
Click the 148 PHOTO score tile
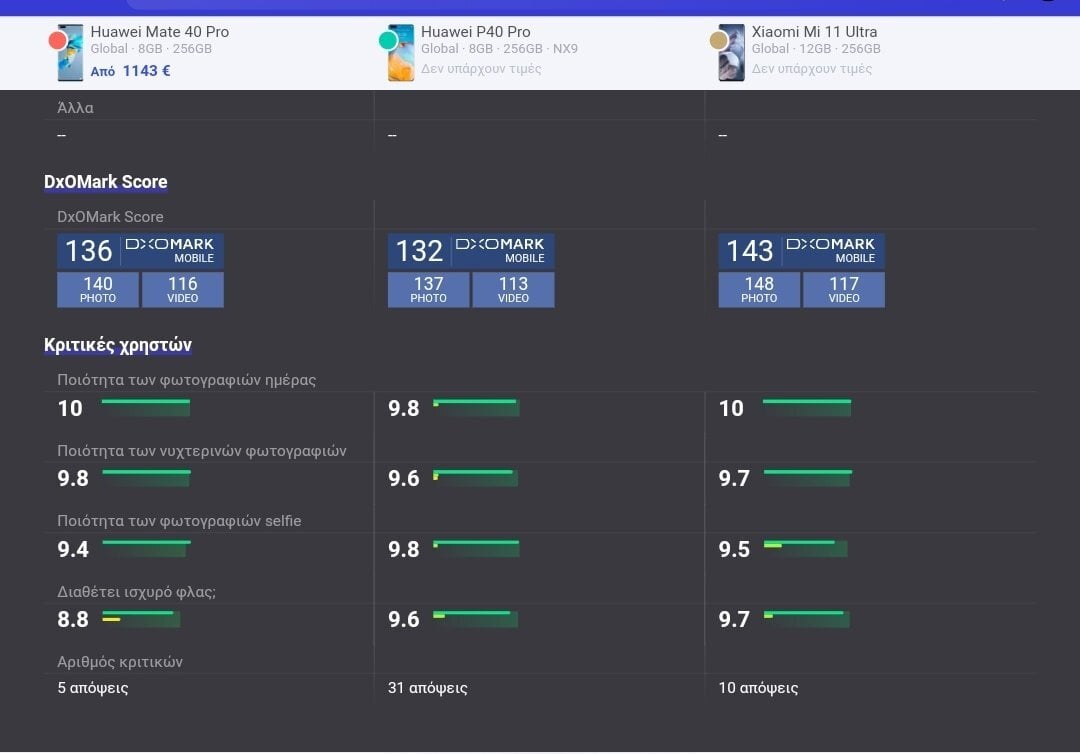click(759, 289)
